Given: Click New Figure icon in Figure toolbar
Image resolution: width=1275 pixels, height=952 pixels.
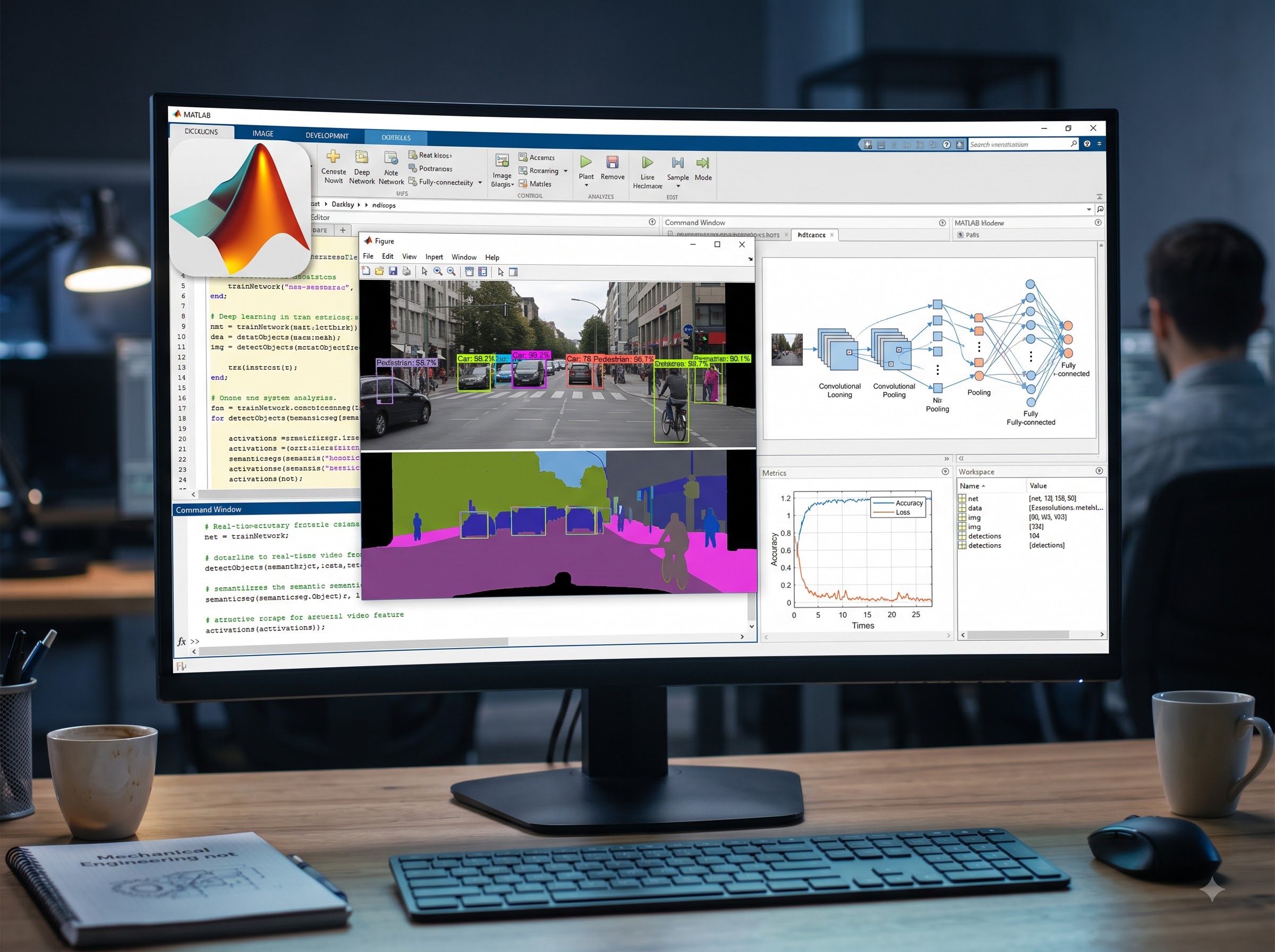Looking at the screenshot, I should click(366, 271).
